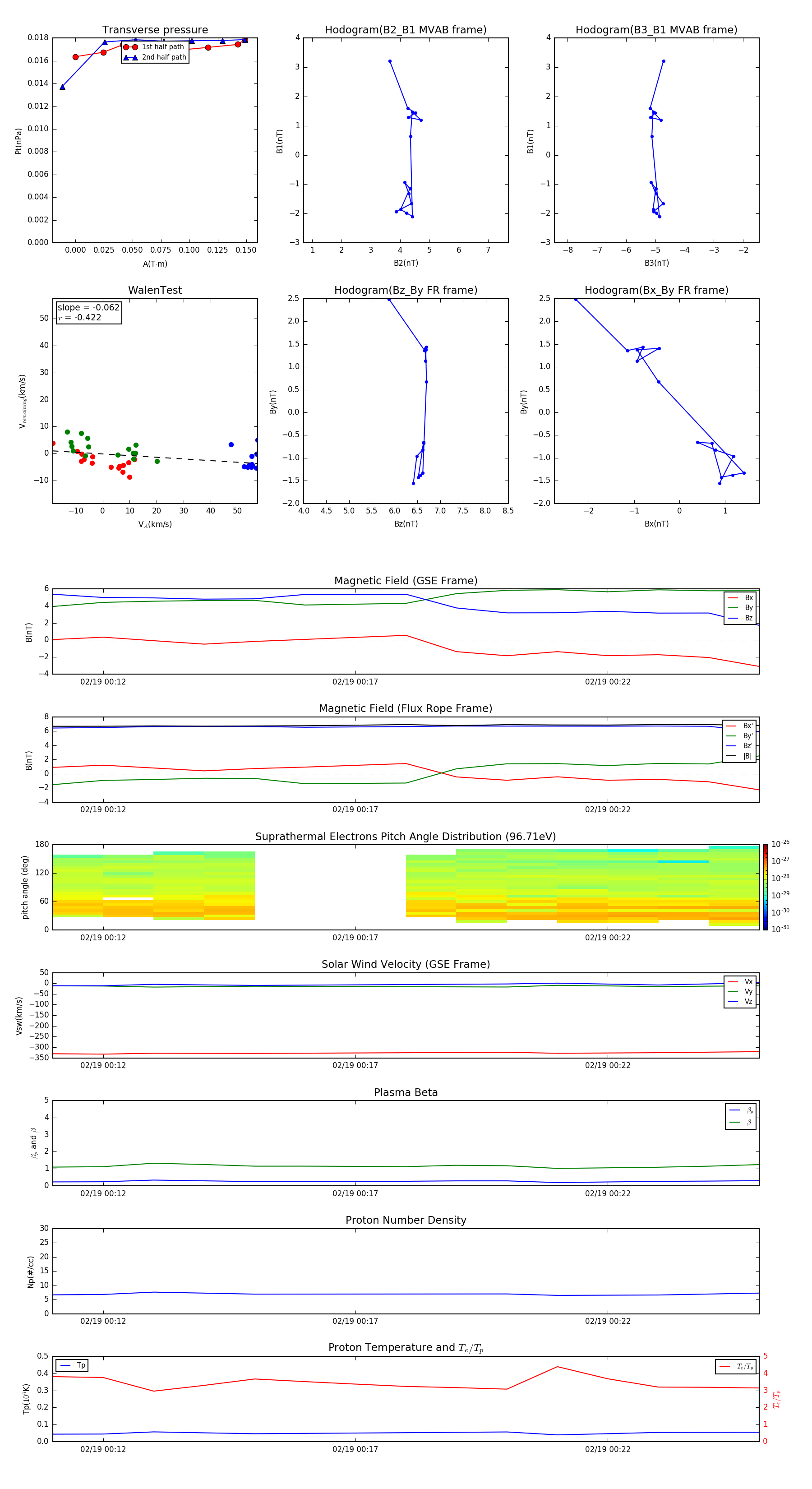Click the leftmost blue triangle in Transverse pressure

62,87
